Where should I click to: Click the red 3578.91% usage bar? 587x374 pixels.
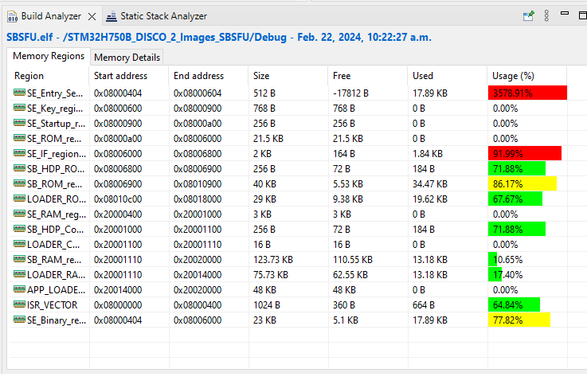pos(527,93)
